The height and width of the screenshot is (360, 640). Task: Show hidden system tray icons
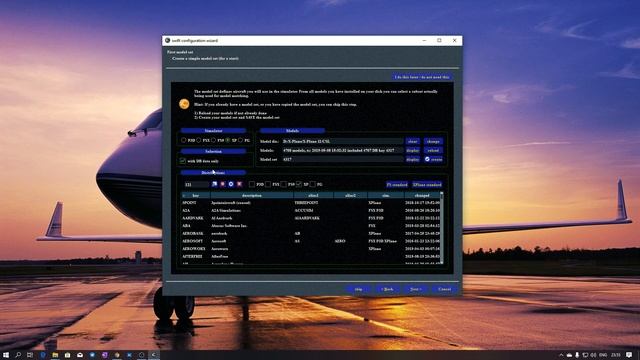[561, 355]
